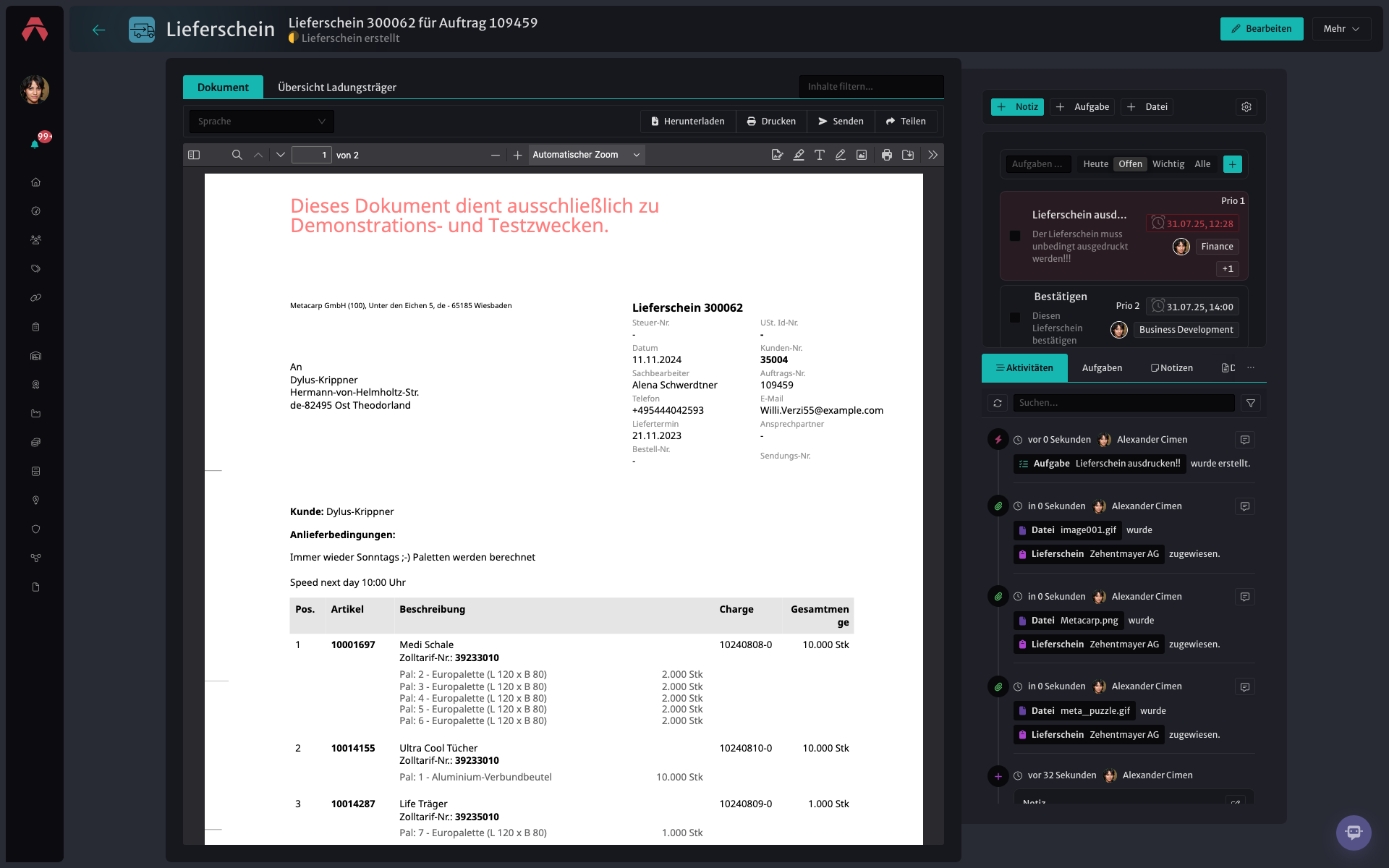1389x868 pixels.
Task: Select the 'Aufgaben' tab in the activity panel
Action: tap(1102, 368)
